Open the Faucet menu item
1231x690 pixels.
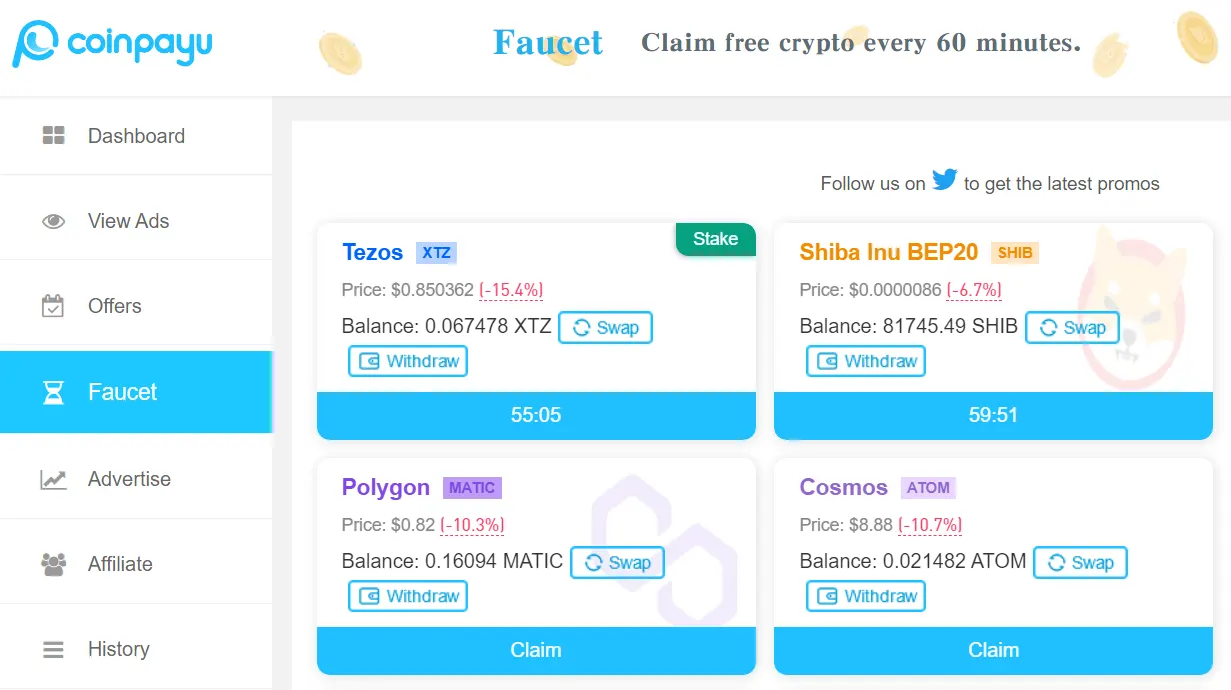(122, 392)
